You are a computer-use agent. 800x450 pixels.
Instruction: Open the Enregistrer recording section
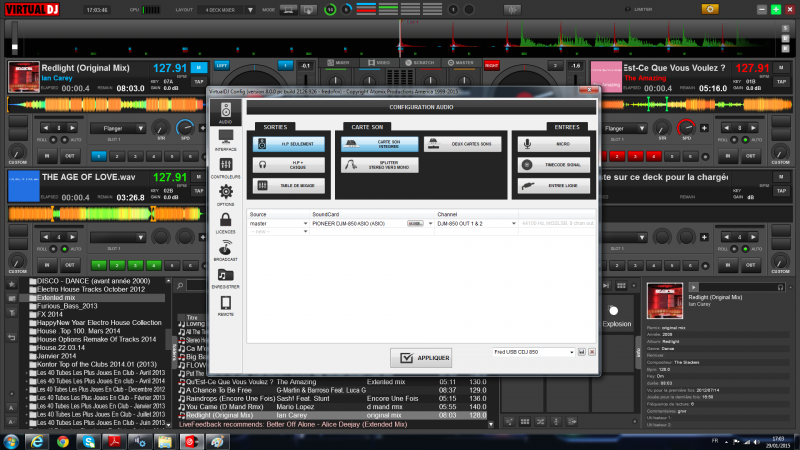click(225, 278)
